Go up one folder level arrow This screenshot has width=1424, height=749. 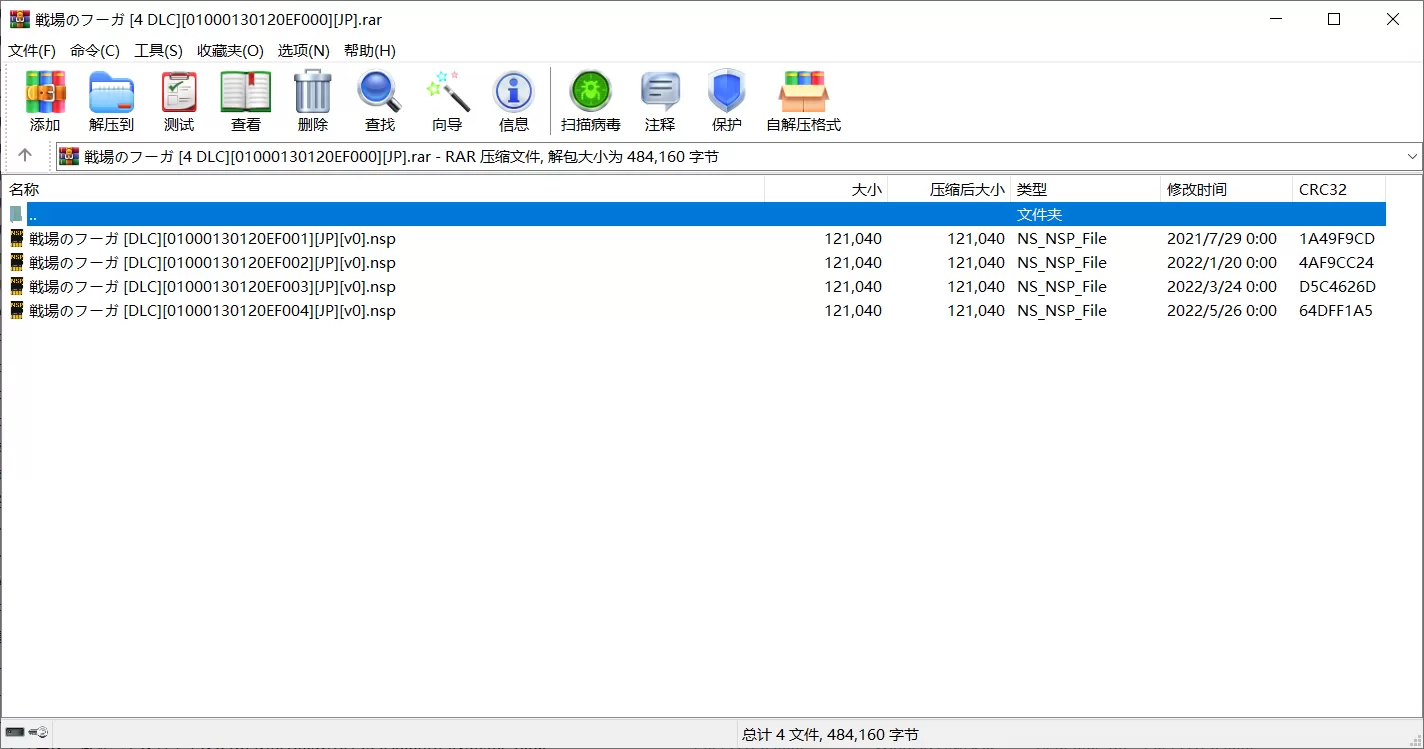25,155
